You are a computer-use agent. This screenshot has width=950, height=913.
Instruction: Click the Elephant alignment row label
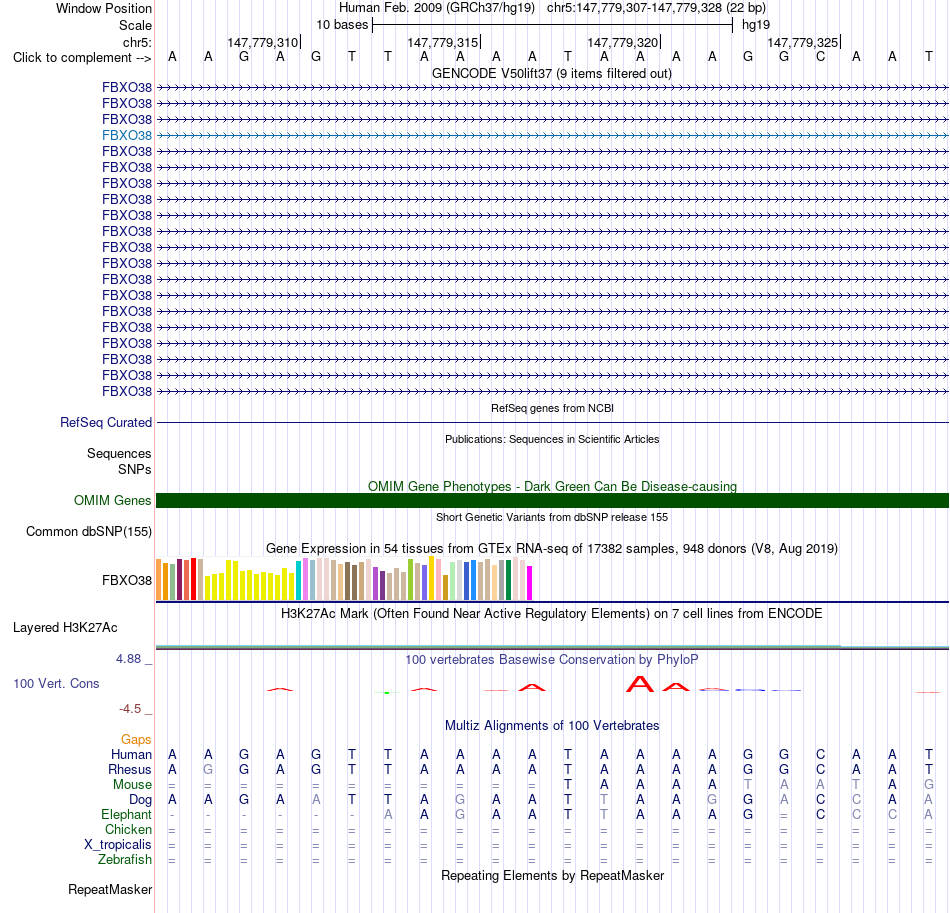tap(126, 814)
